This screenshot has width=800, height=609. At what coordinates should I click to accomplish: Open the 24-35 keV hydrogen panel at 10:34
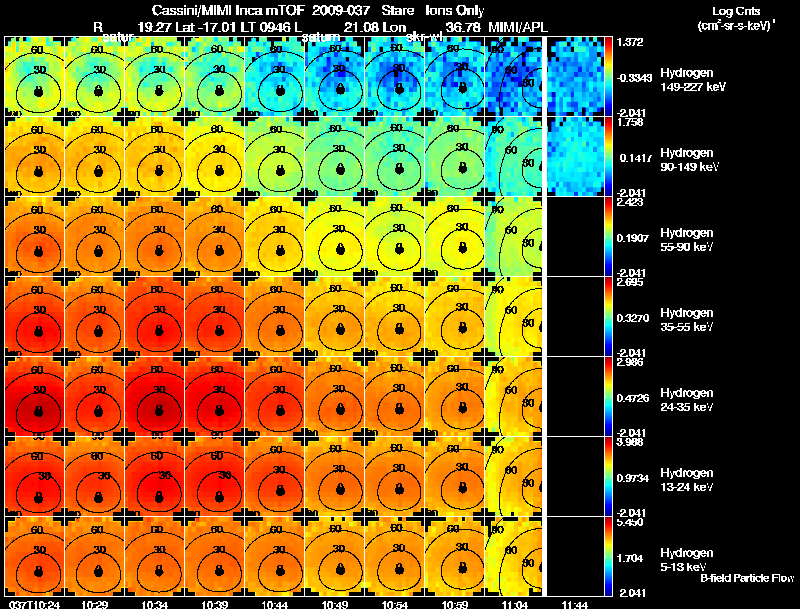tap(155, 396)
